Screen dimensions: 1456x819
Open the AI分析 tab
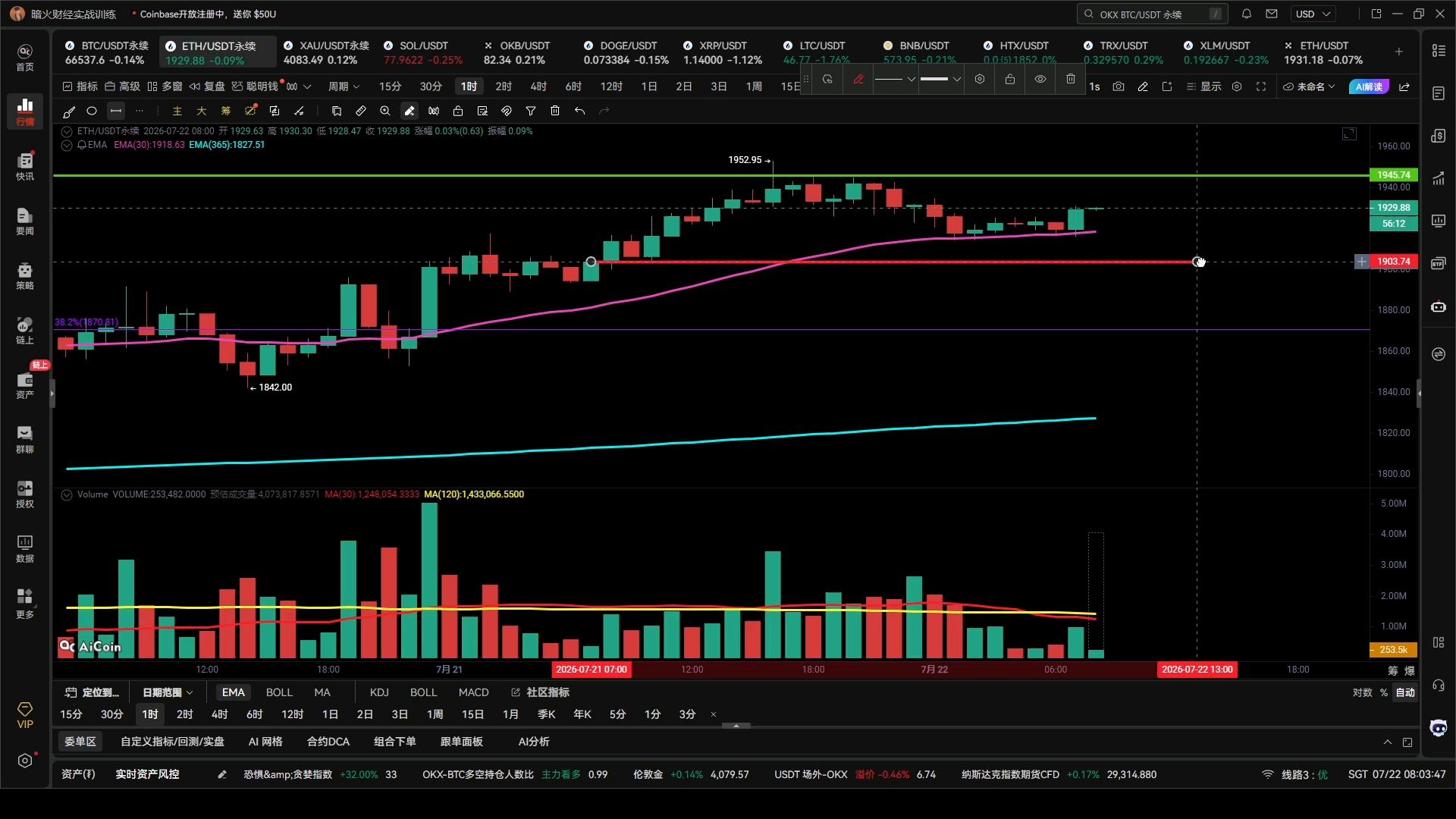534,742
